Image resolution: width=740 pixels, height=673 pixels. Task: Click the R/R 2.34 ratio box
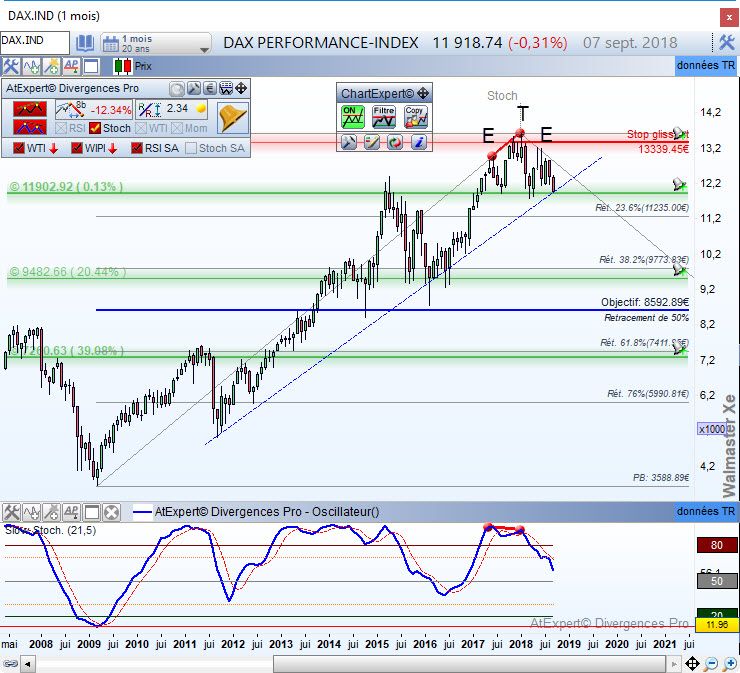coord(172,109)
